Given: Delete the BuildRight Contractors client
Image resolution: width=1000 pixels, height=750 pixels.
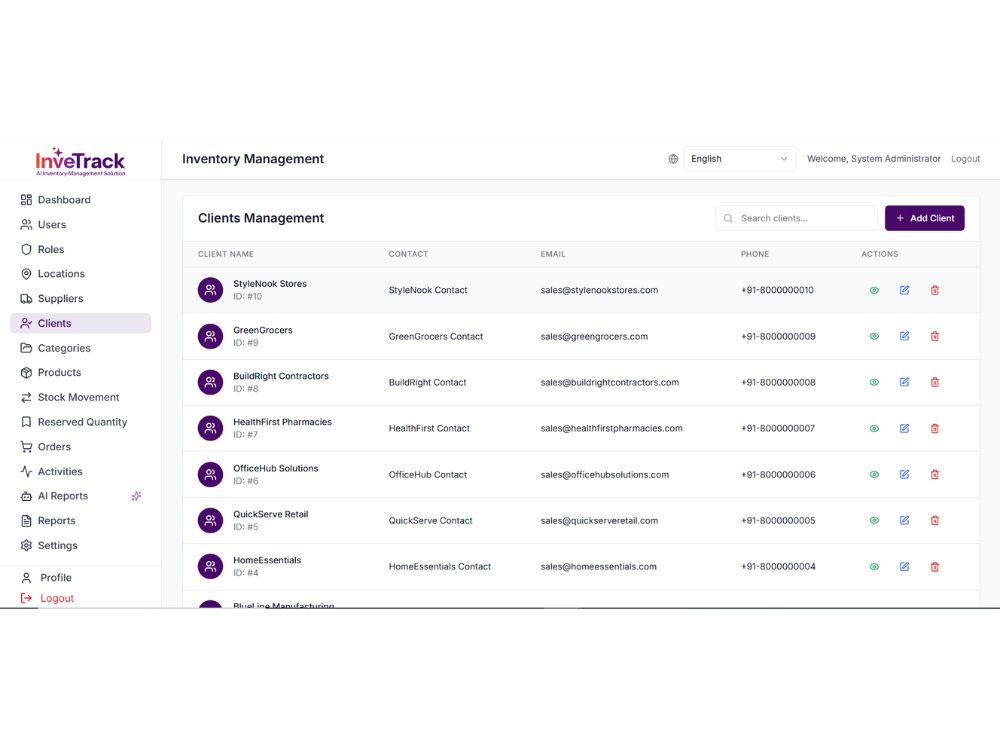Looking at the screenshot, I should [934, 382].
